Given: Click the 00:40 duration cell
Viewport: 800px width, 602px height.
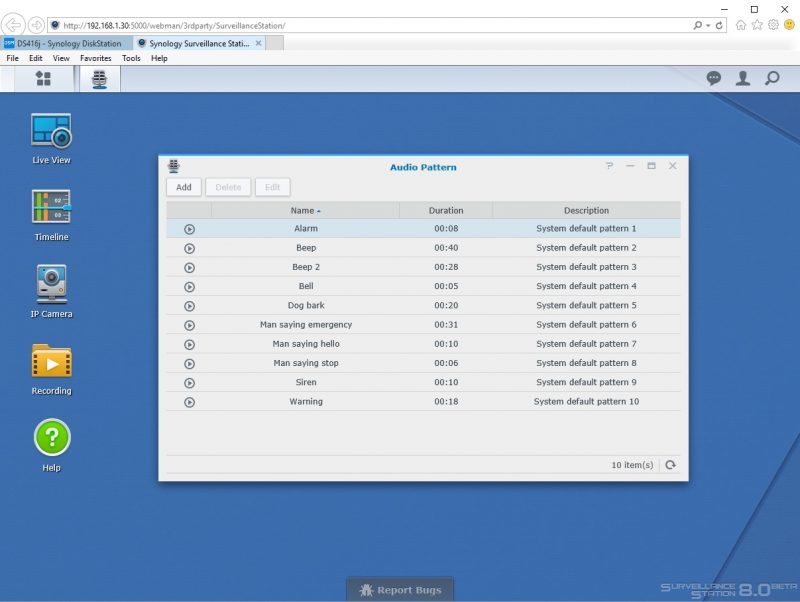Looking at the screenshot, I should (x=446, y=248).
